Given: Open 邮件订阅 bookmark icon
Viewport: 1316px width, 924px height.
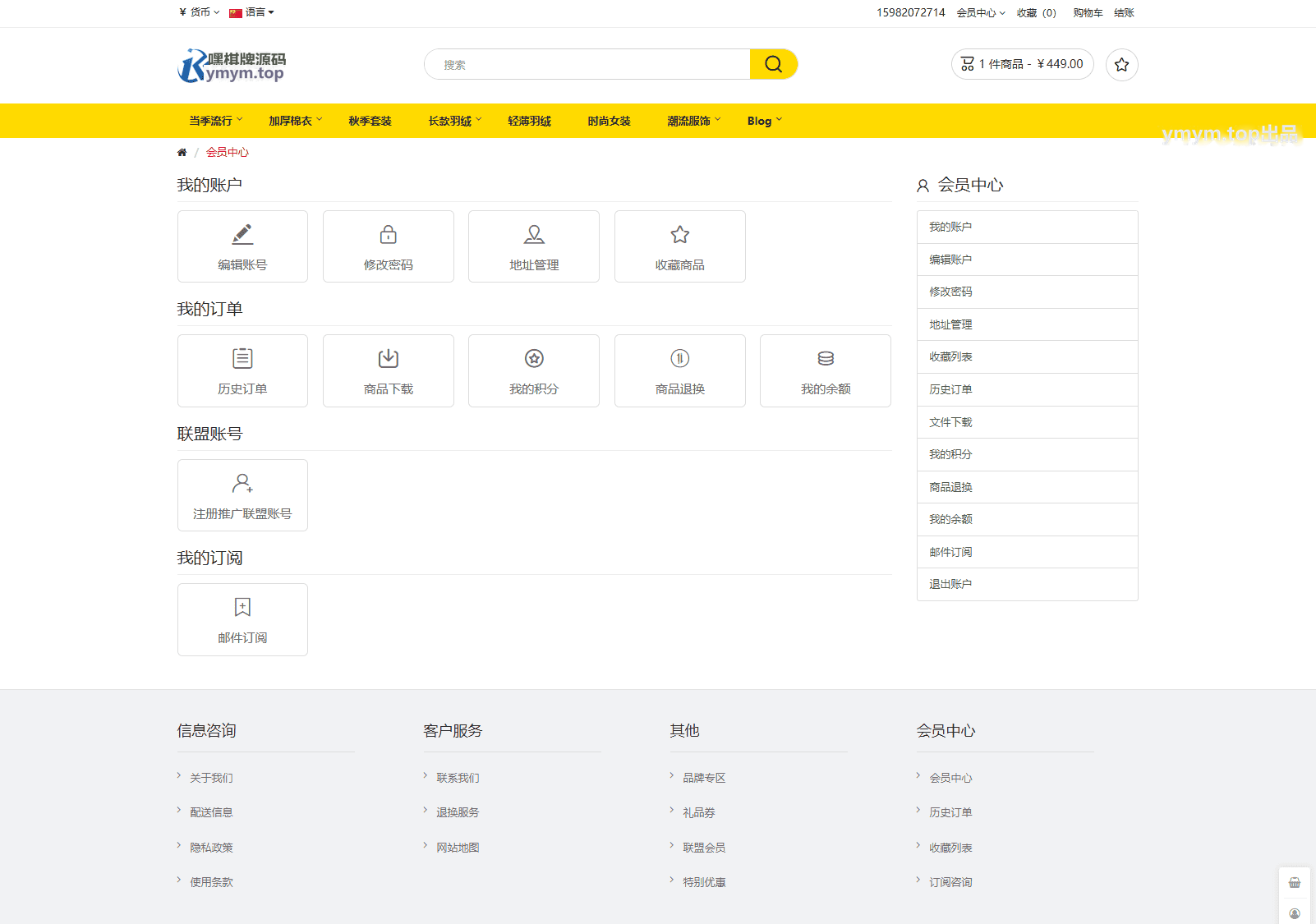Looking at the screenshot, I should click(x=242, y=607).
